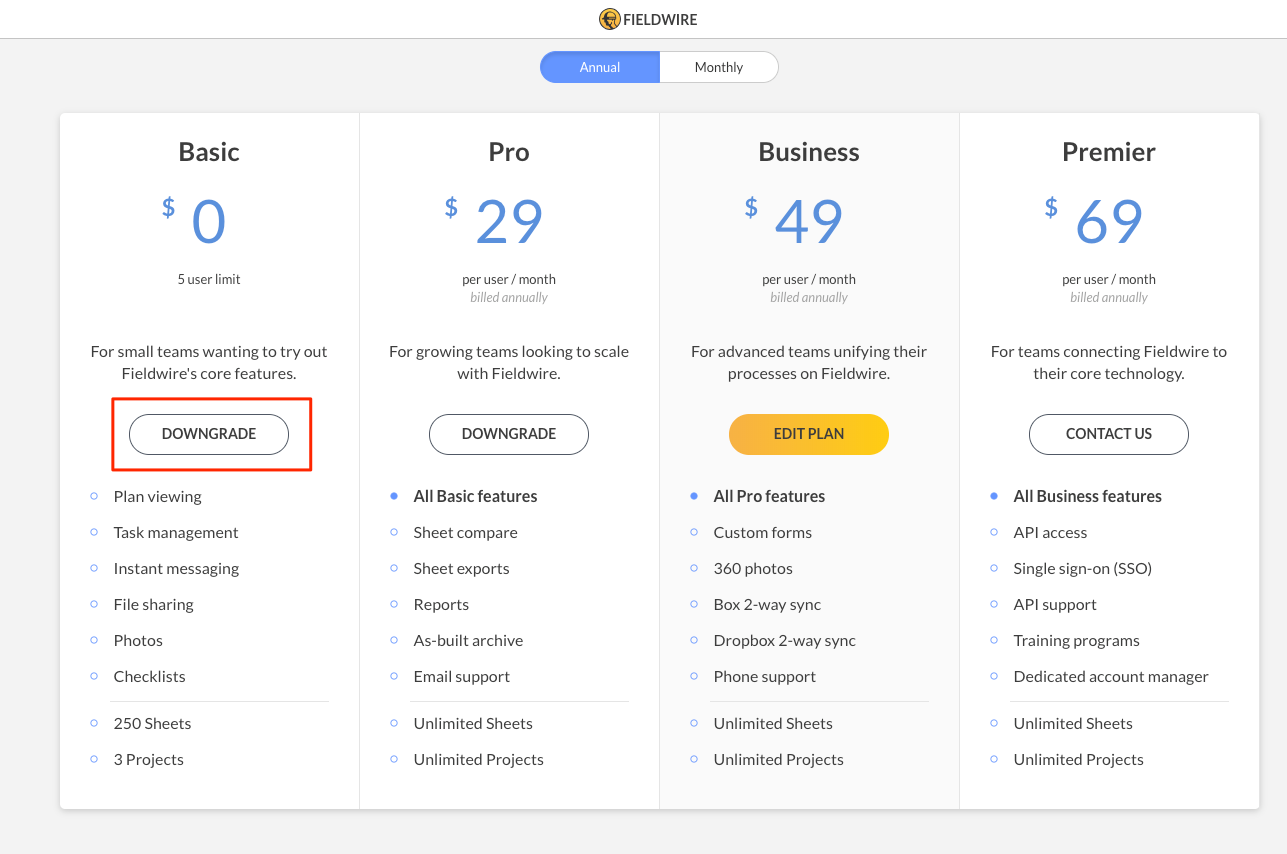Click the Fieldwire logo icon
Image resolution: width=1287 pixels, height=854 pixels.
tap(609, 19)
